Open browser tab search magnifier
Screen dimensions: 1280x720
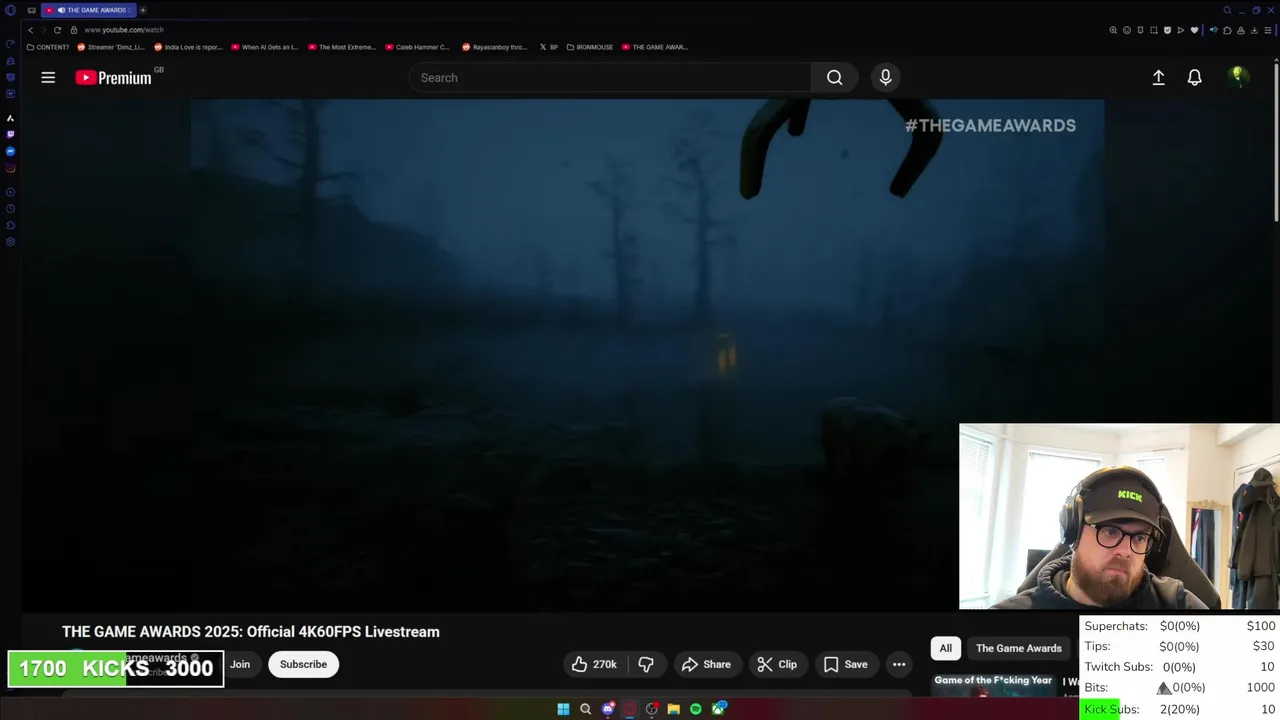1227,10
